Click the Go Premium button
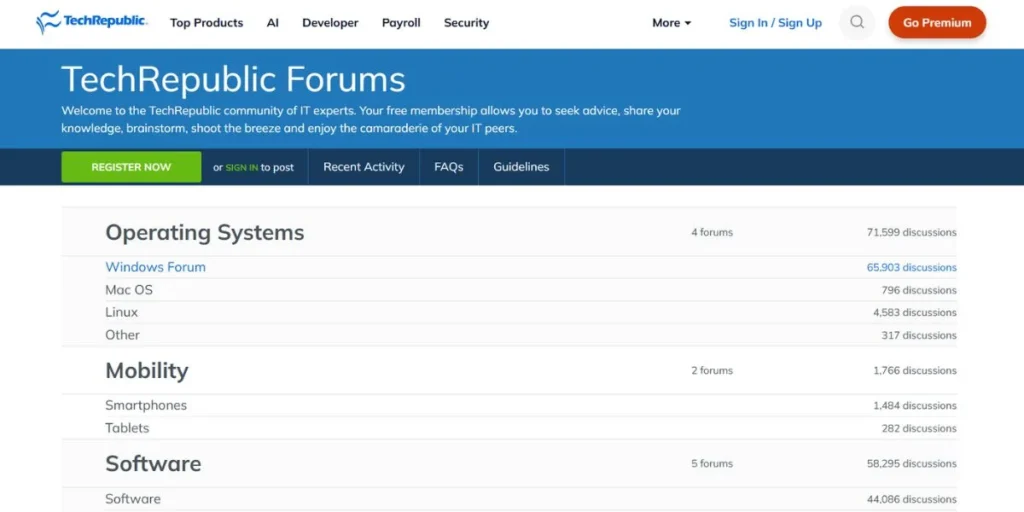The width and height of the screenshot is (1024, 512). [937, 23]
